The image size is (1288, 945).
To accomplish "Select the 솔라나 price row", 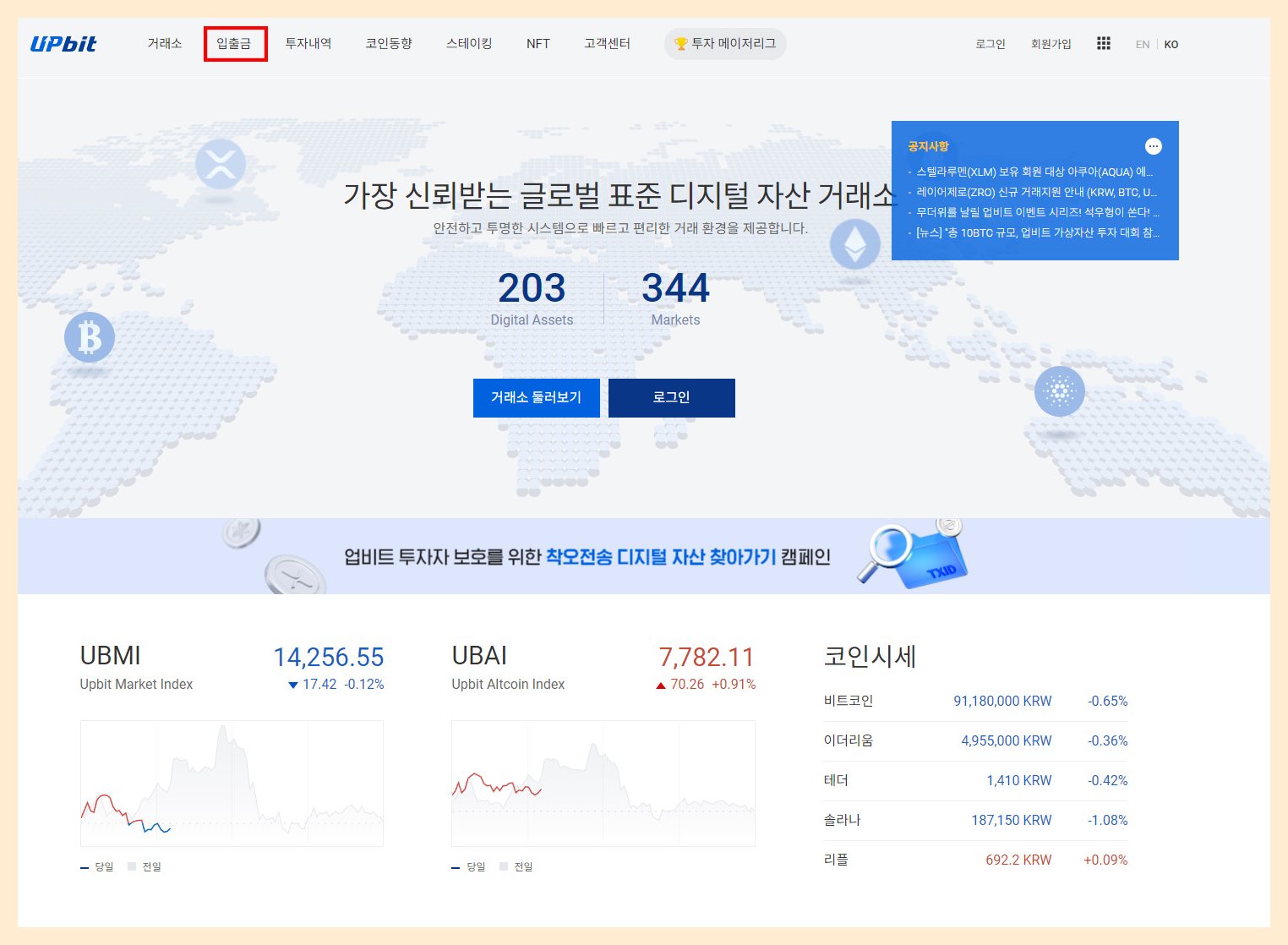I will (x=975, y=821).
